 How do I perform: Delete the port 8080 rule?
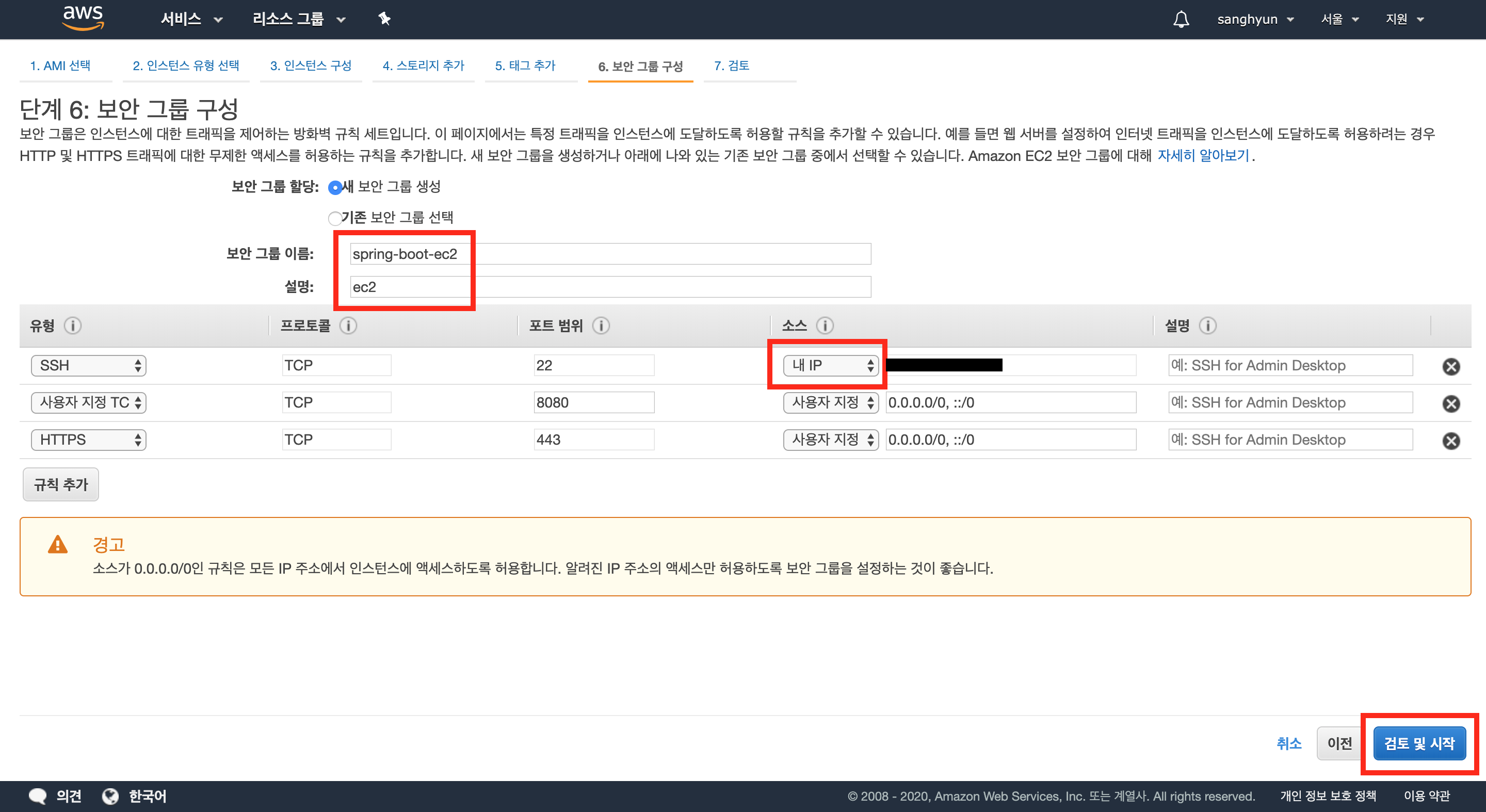(x=1451, y=404)
